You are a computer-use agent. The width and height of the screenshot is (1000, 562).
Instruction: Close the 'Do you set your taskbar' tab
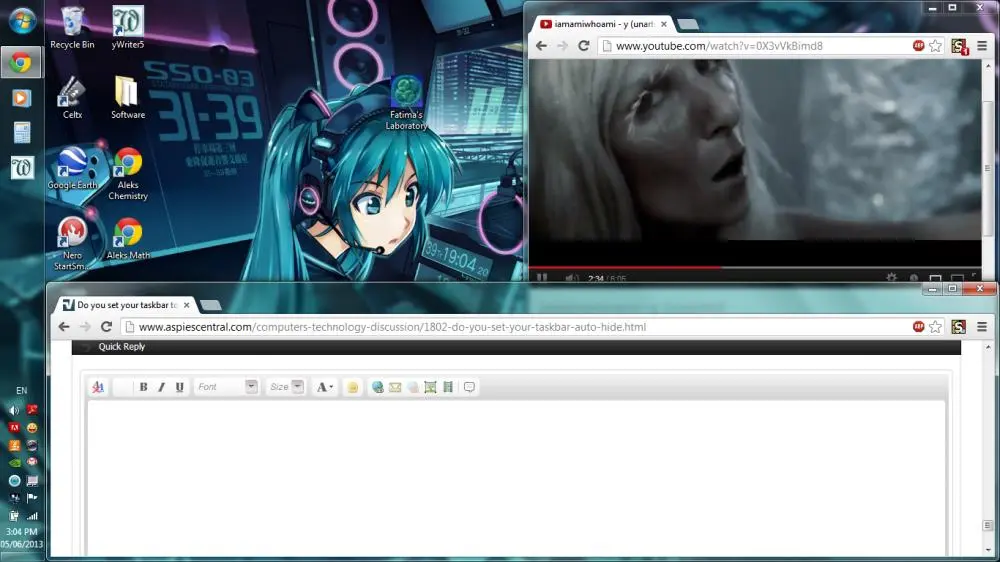(186, 305)
